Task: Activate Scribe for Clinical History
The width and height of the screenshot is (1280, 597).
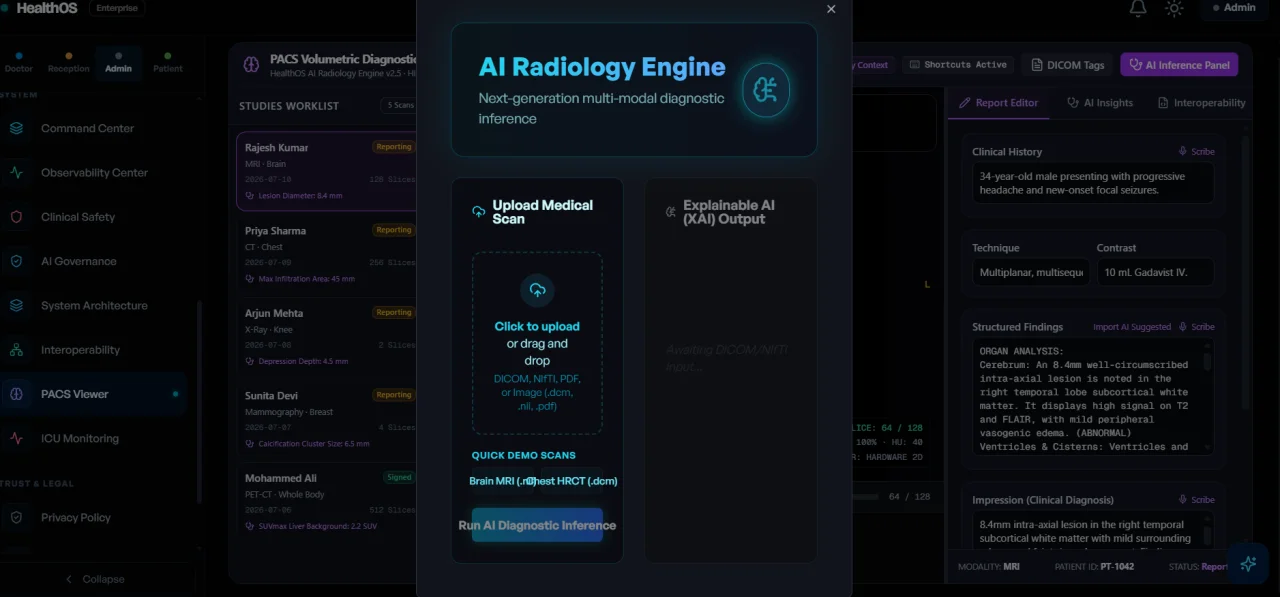Action: (x=1197, y=152)
